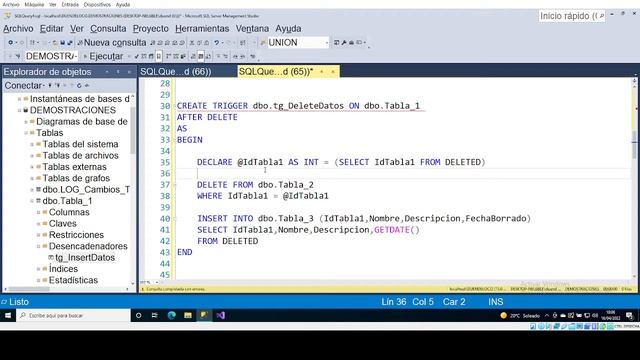Click the Ejecutar button
Screen dimensions: 640x360
(x=103, y=56)
